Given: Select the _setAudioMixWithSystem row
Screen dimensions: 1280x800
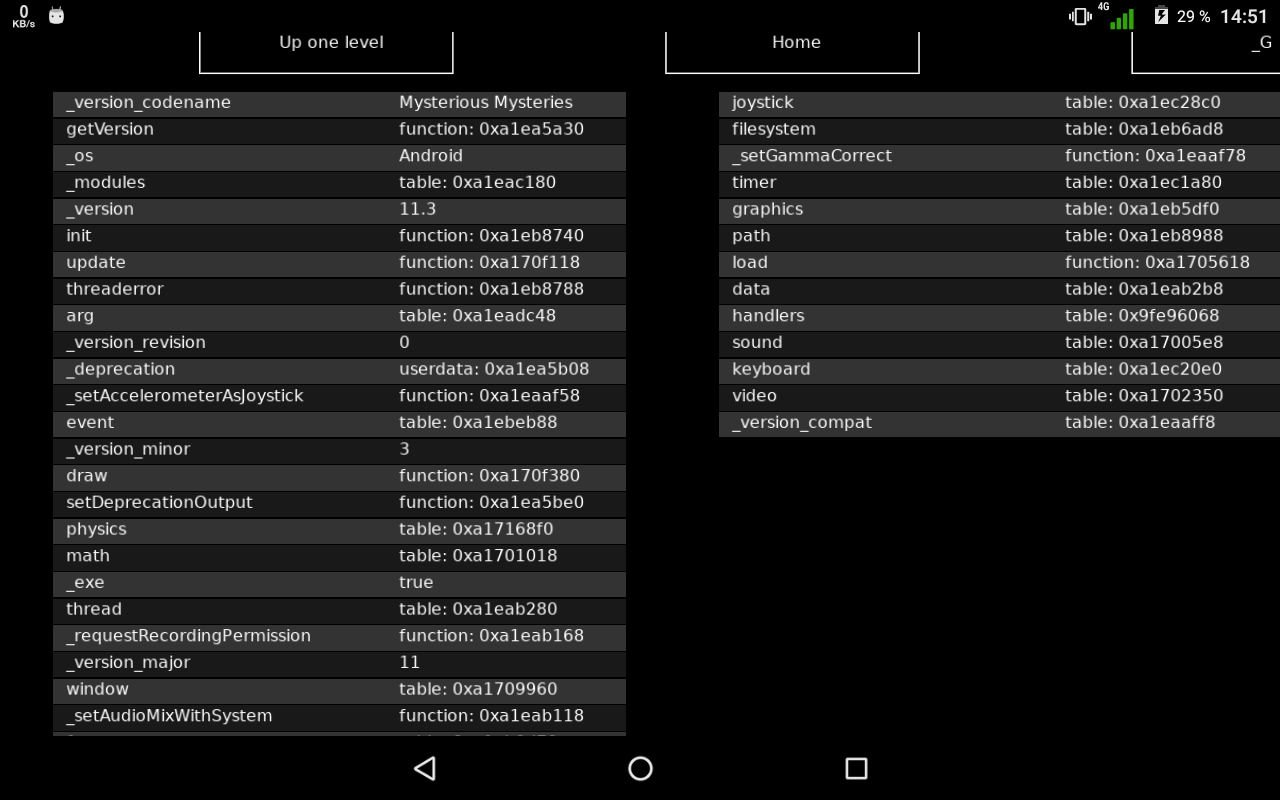Looking at the screenshot, I should 339,716.
